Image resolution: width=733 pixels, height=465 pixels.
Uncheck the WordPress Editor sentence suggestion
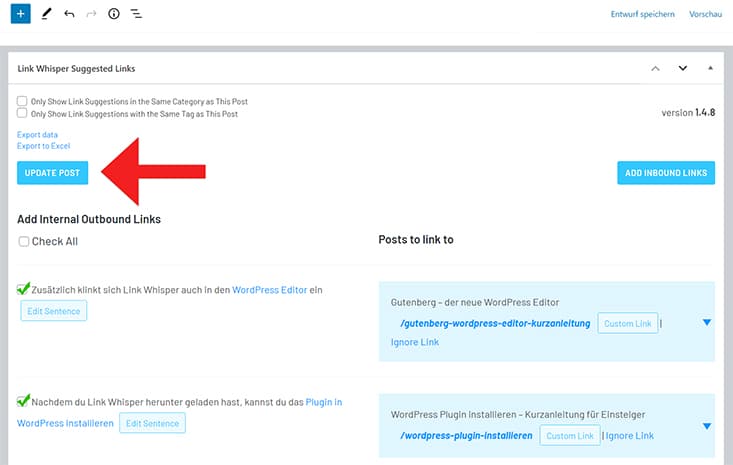pos(23,289)
